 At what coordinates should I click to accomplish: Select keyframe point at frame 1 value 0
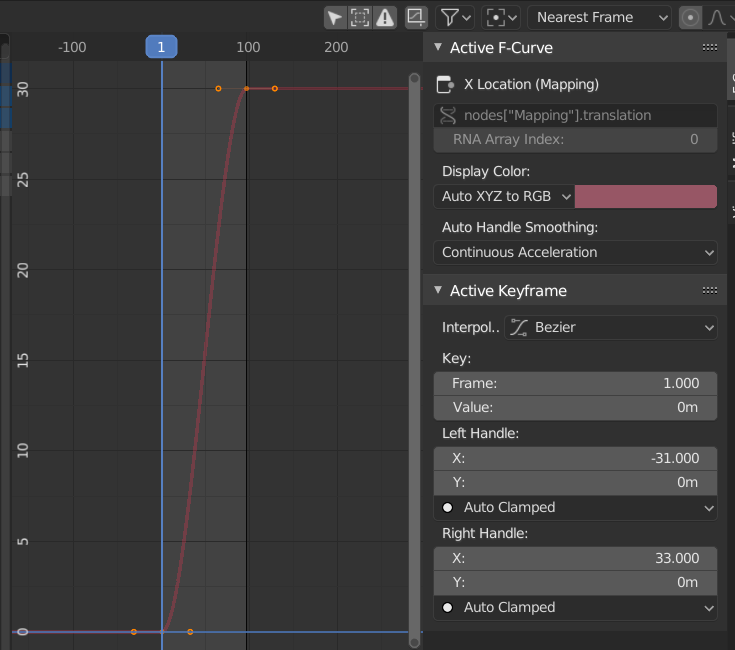(x=162, y=632)
